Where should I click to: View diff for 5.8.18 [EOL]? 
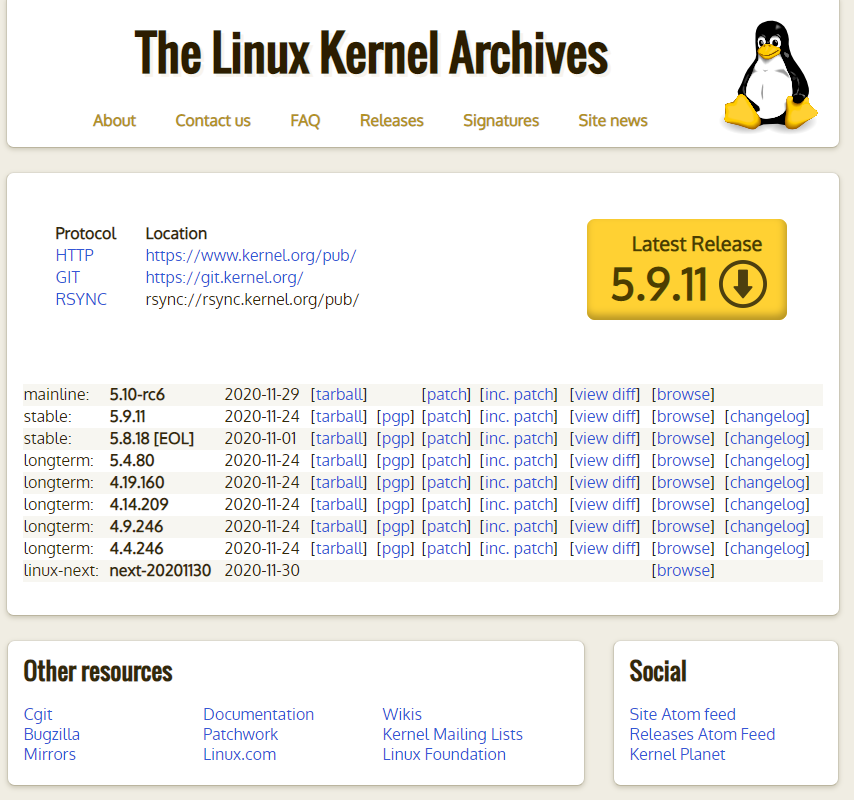(605, 438)
